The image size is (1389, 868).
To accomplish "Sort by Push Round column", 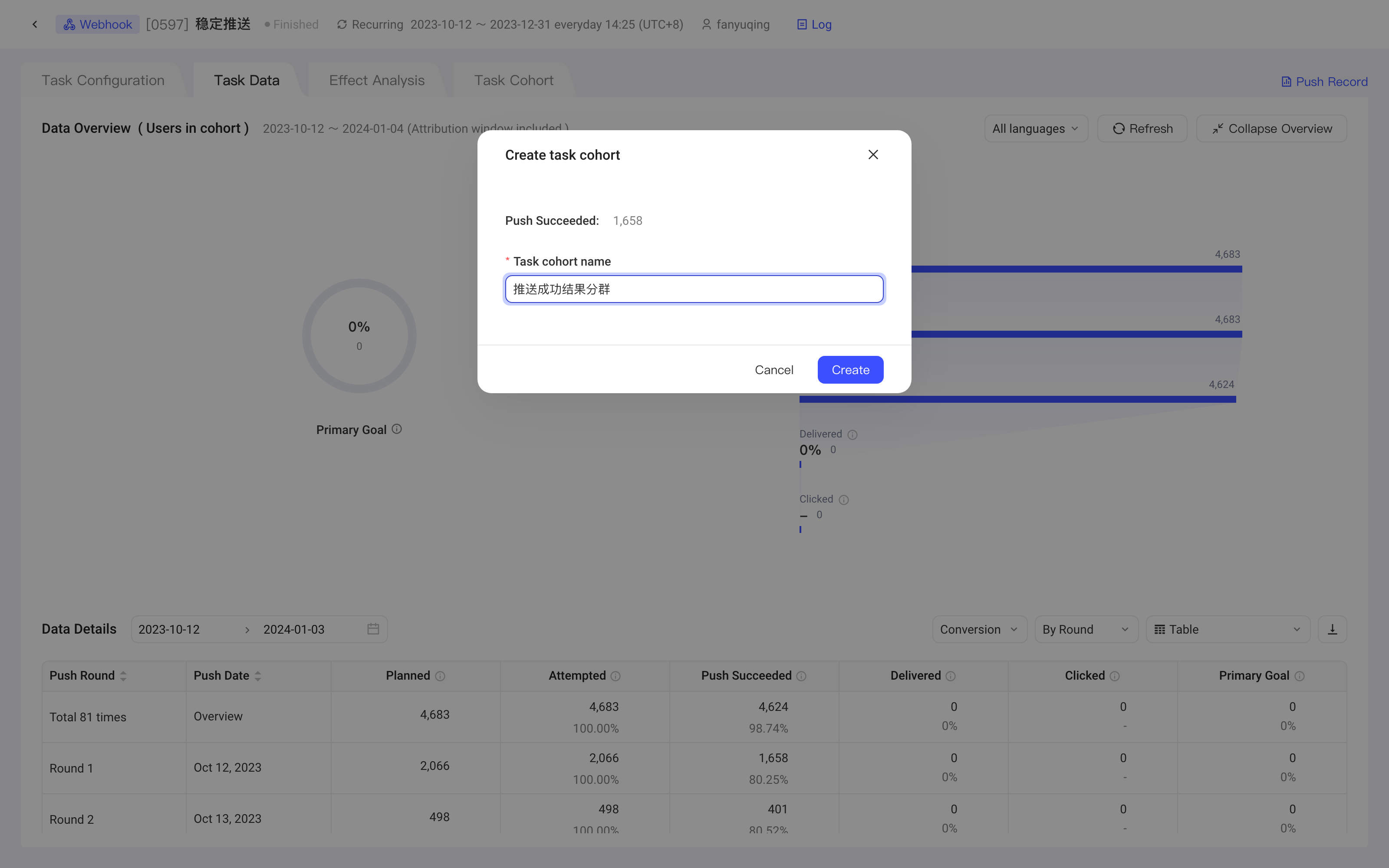I will pos(123,676).
